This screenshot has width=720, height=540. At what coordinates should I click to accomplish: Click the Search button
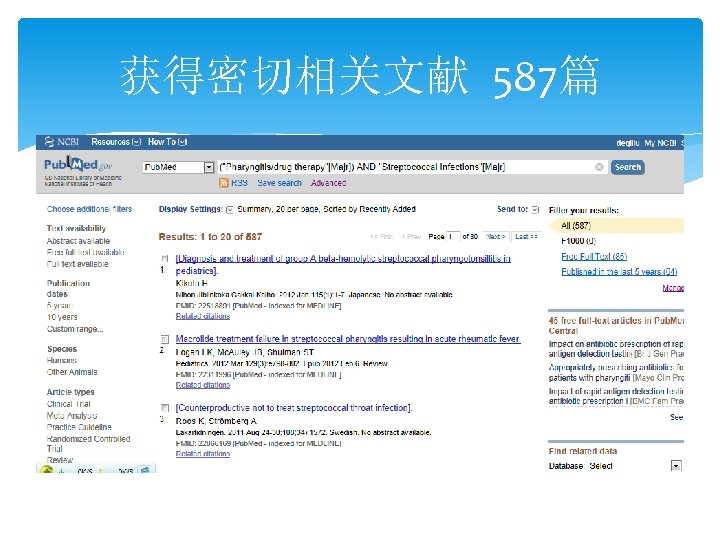tap(628, 167)
